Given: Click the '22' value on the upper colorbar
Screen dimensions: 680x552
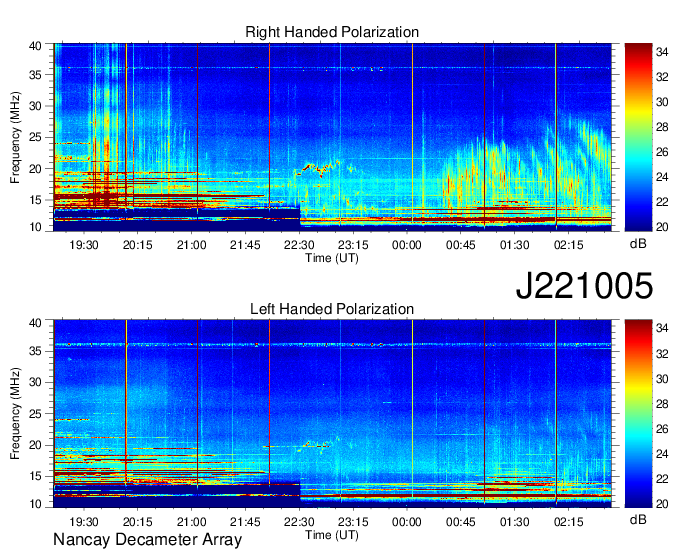Looking at the screenshot, I should click(x=662, y=202).
